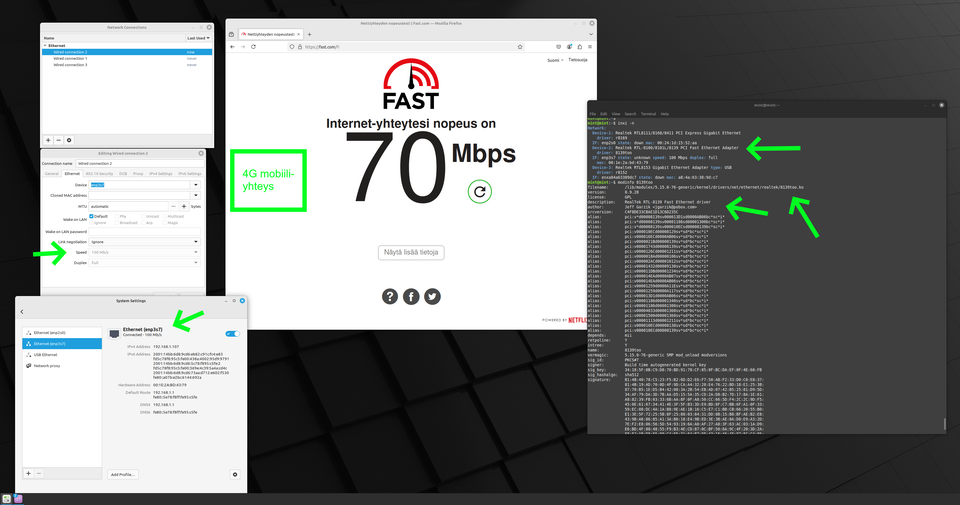This screenshot has width=960, height=505.
Task: Open the terminal File menu
Action: [x=593, y=114]
